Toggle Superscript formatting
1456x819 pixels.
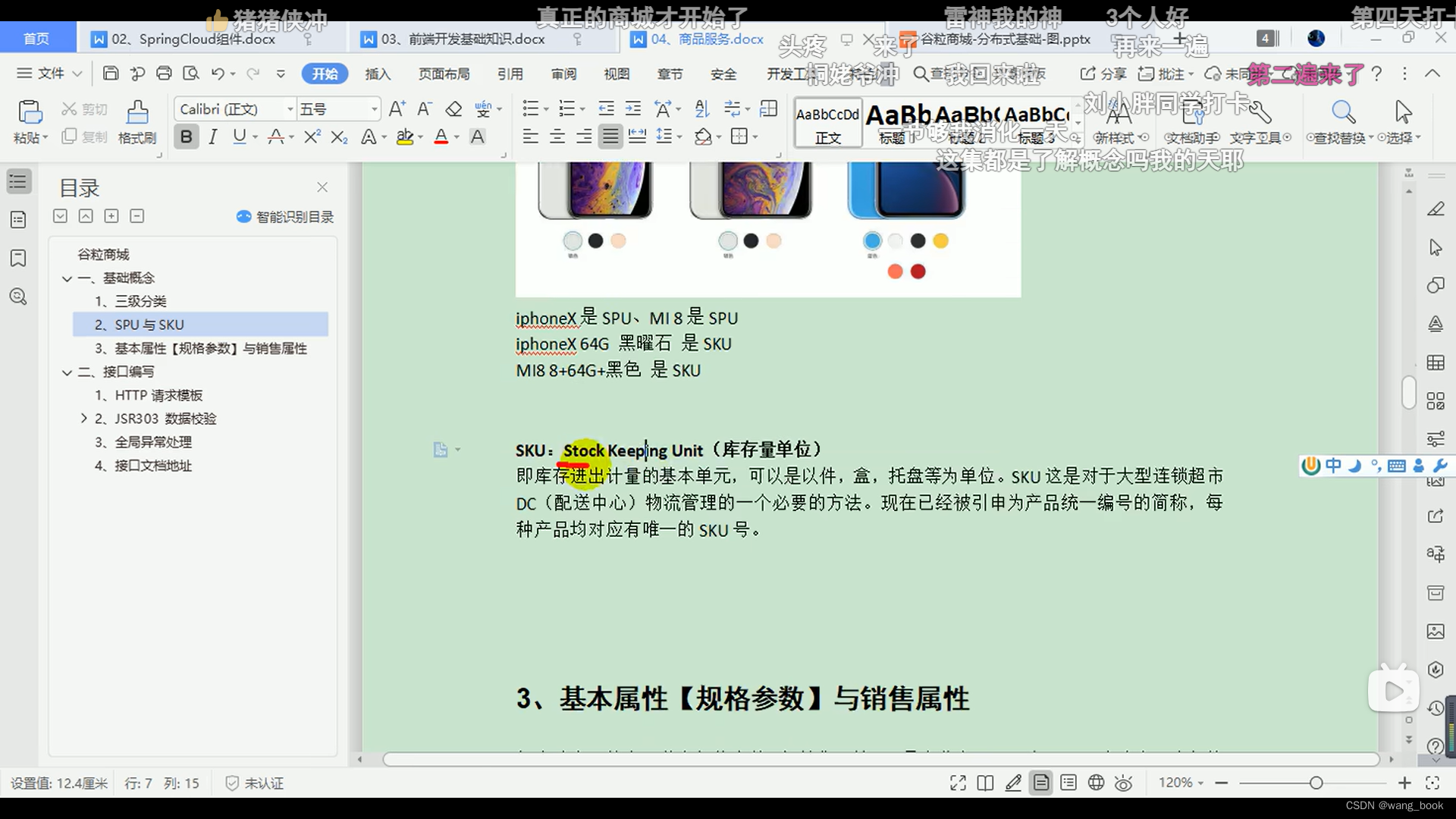(x=312, y=136)
